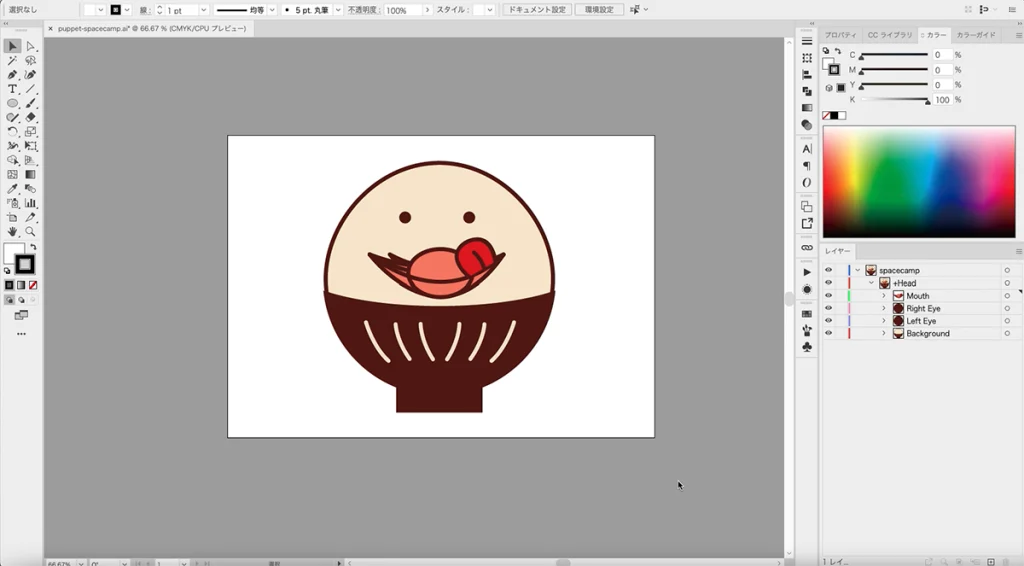Open the stroke weight dropdown
This screenshot has width=1024, height=566.
204,10
